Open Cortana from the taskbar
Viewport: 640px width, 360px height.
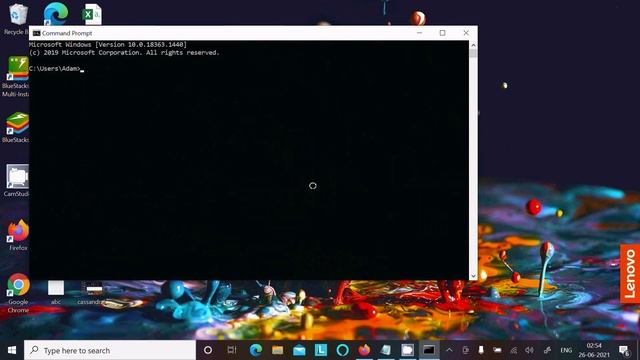tap(208, 350)
